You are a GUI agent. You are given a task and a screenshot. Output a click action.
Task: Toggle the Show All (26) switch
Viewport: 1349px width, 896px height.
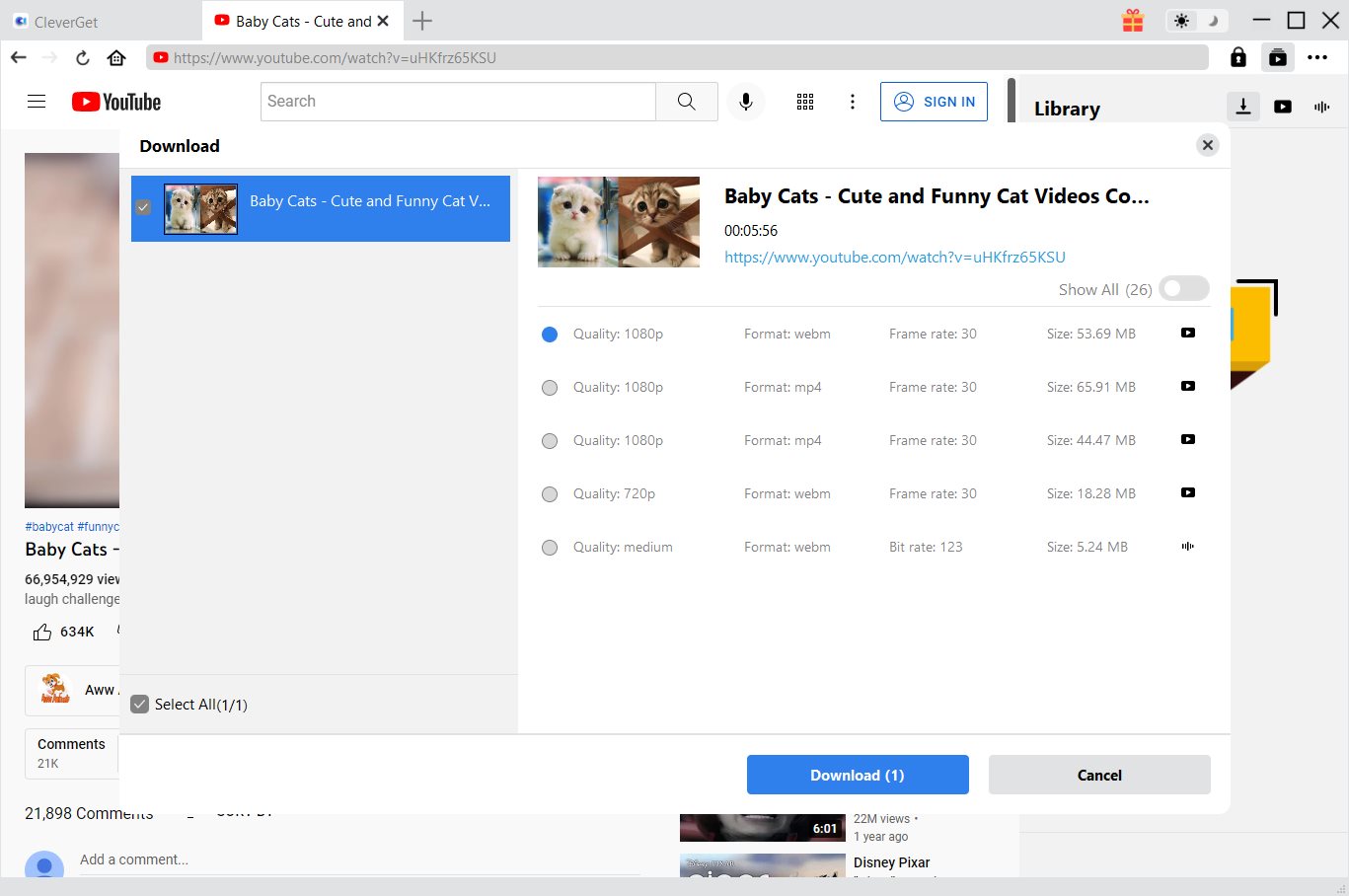click(1183, 288)
